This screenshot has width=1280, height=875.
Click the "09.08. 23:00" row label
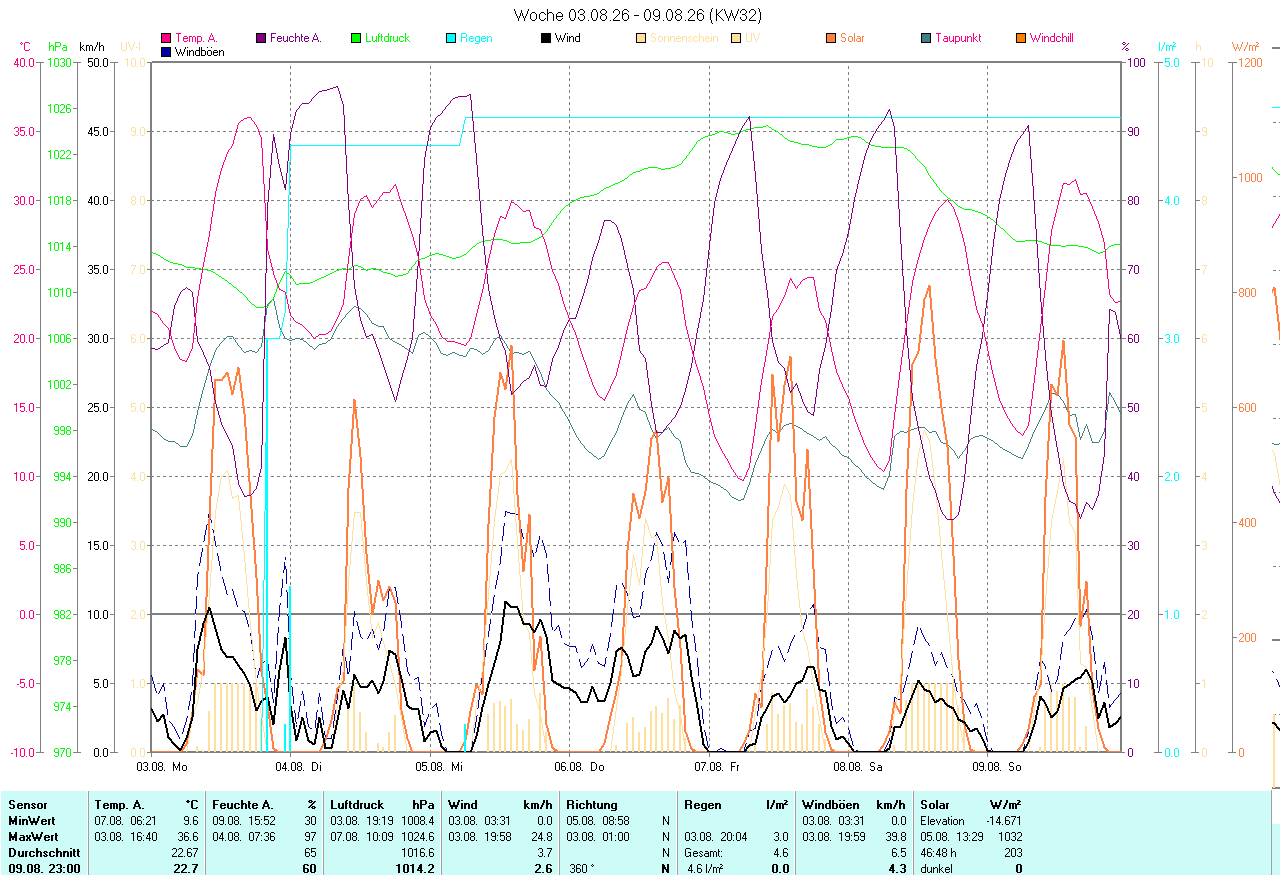(x=44, y=869)
